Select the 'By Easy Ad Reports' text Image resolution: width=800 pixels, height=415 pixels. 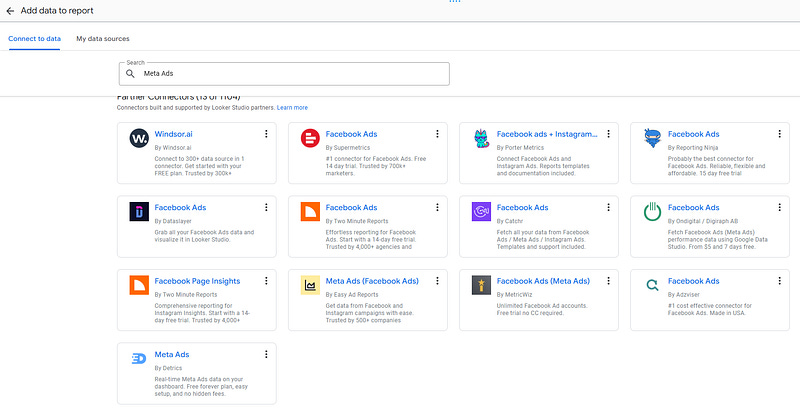click(352, 295)
